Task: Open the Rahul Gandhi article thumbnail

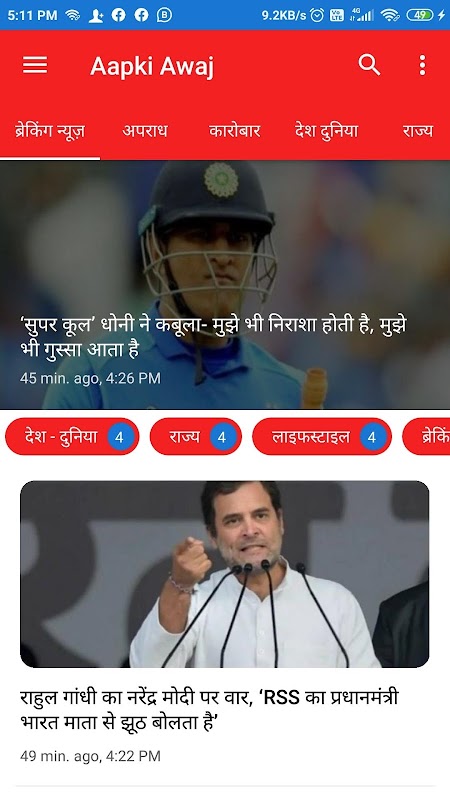Action: pos(224,574)
